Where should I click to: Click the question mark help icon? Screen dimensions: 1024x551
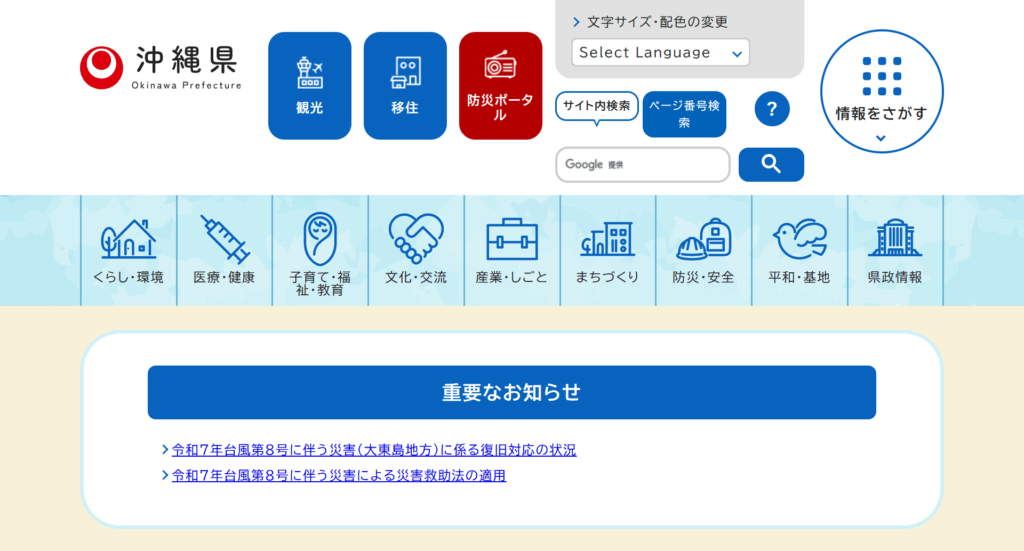point(771,108)
